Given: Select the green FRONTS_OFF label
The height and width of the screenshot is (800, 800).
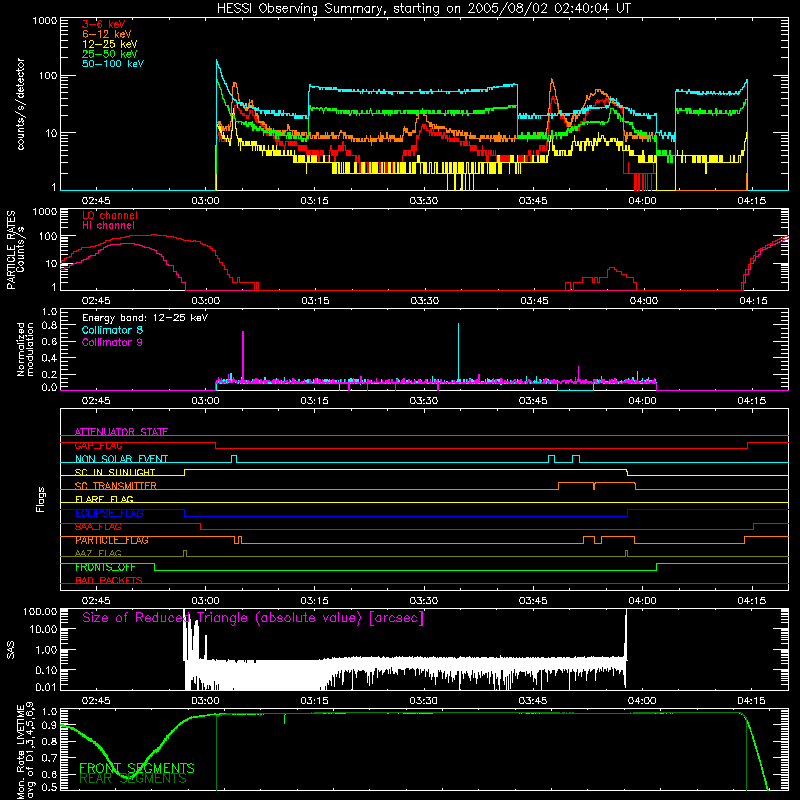Looking at the screenshot, I should (x=105, y=567).
